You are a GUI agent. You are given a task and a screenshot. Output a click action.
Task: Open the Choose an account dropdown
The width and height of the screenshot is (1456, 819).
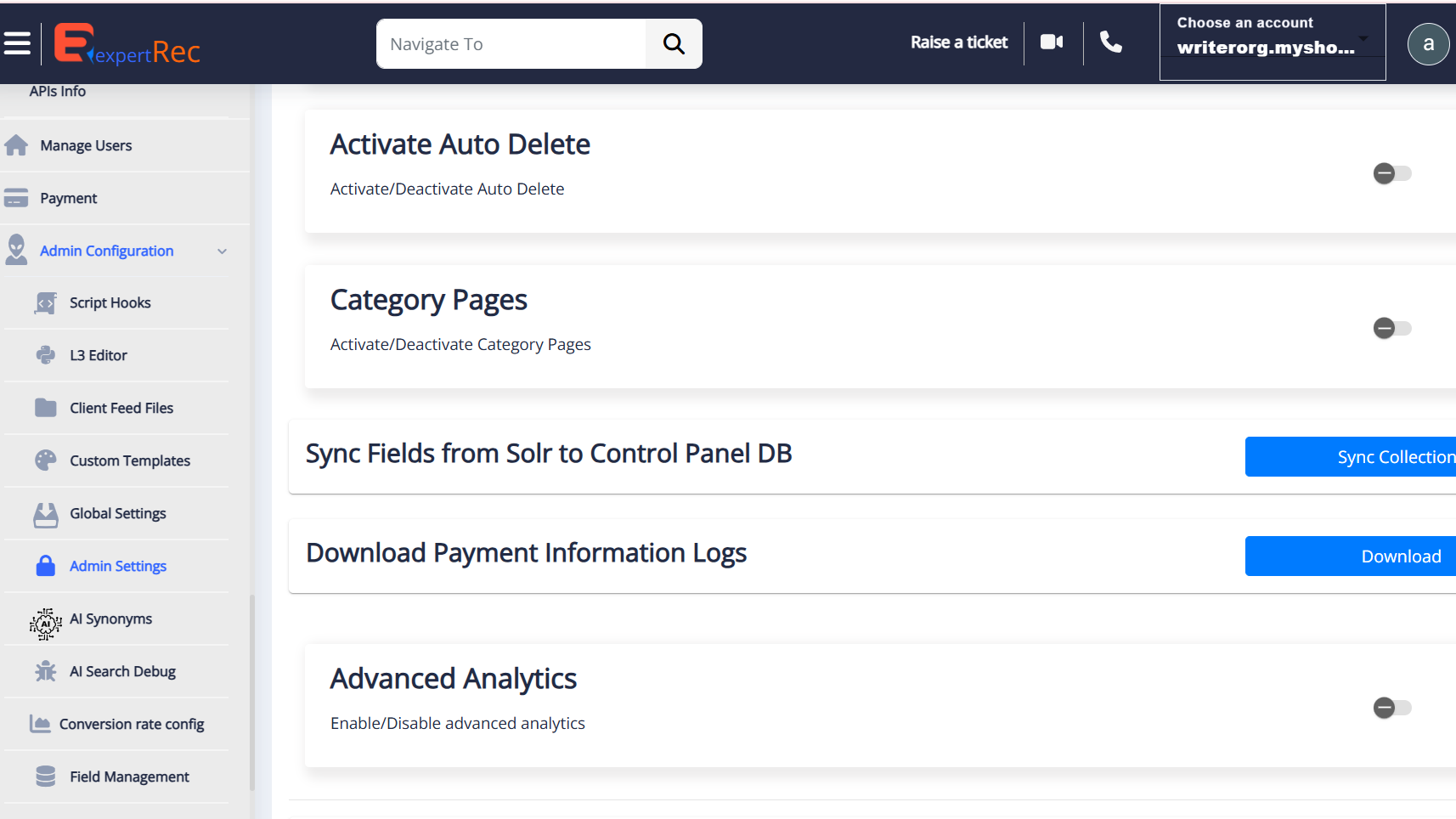coord(1272,42)
